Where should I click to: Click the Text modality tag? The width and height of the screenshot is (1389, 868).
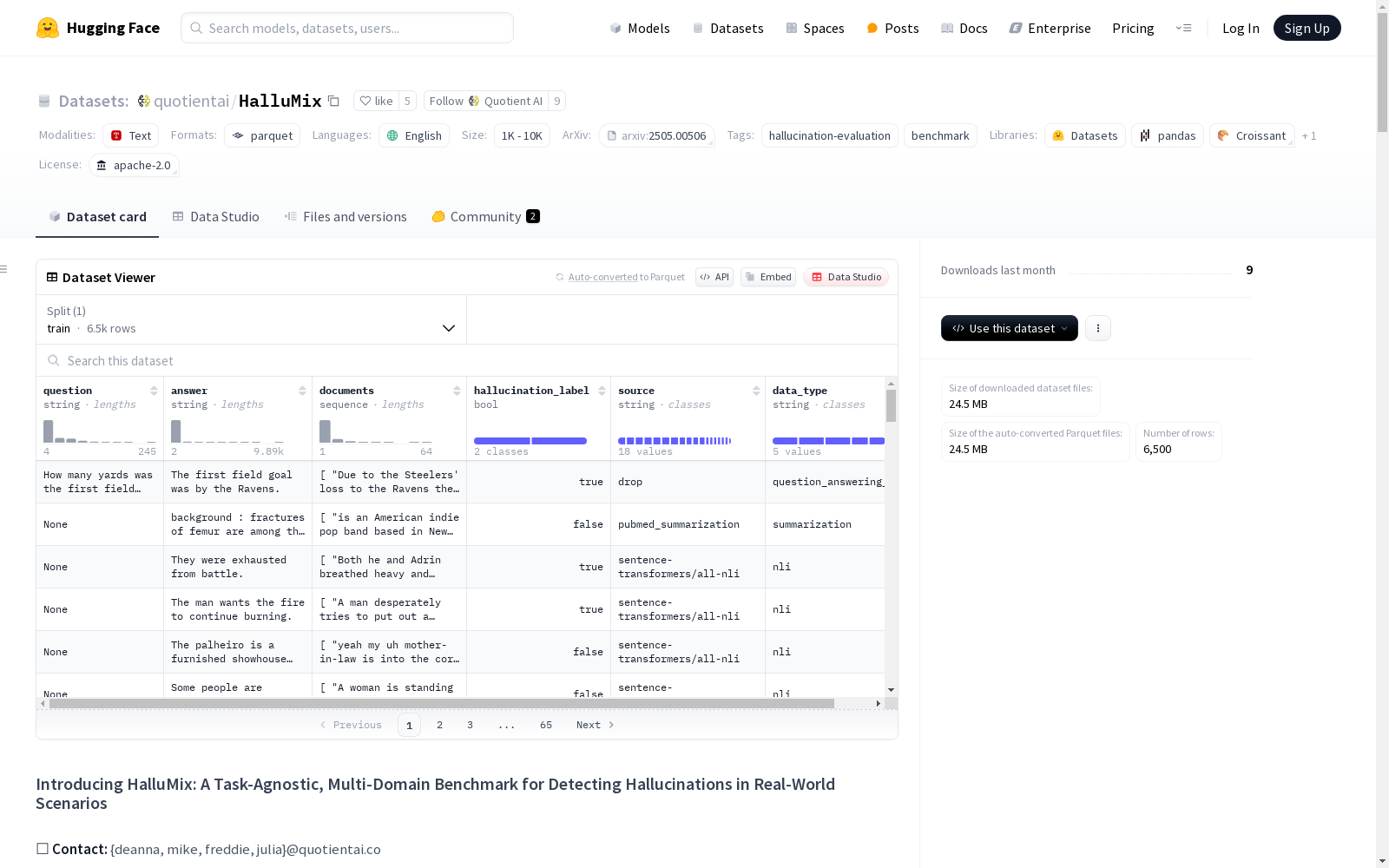click(x=131, y=135)
